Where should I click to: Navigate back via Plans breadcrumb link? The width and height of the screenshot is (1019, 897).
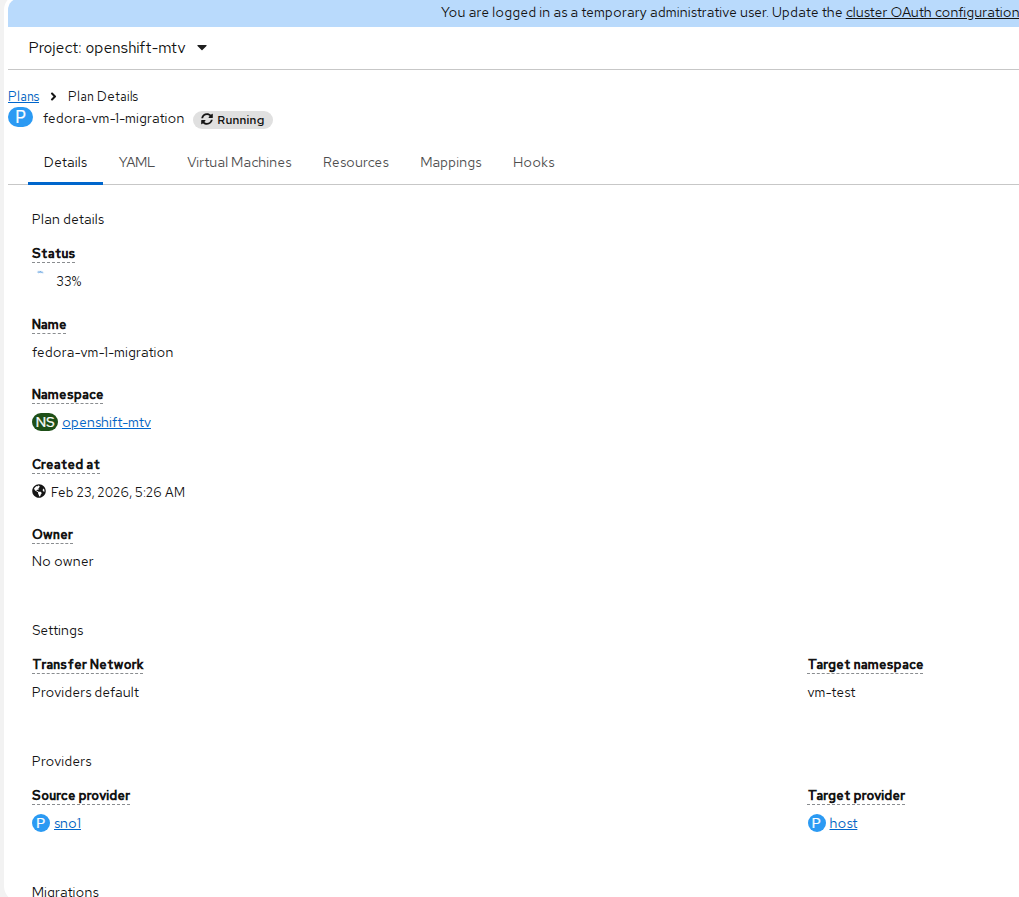[24, 97]
